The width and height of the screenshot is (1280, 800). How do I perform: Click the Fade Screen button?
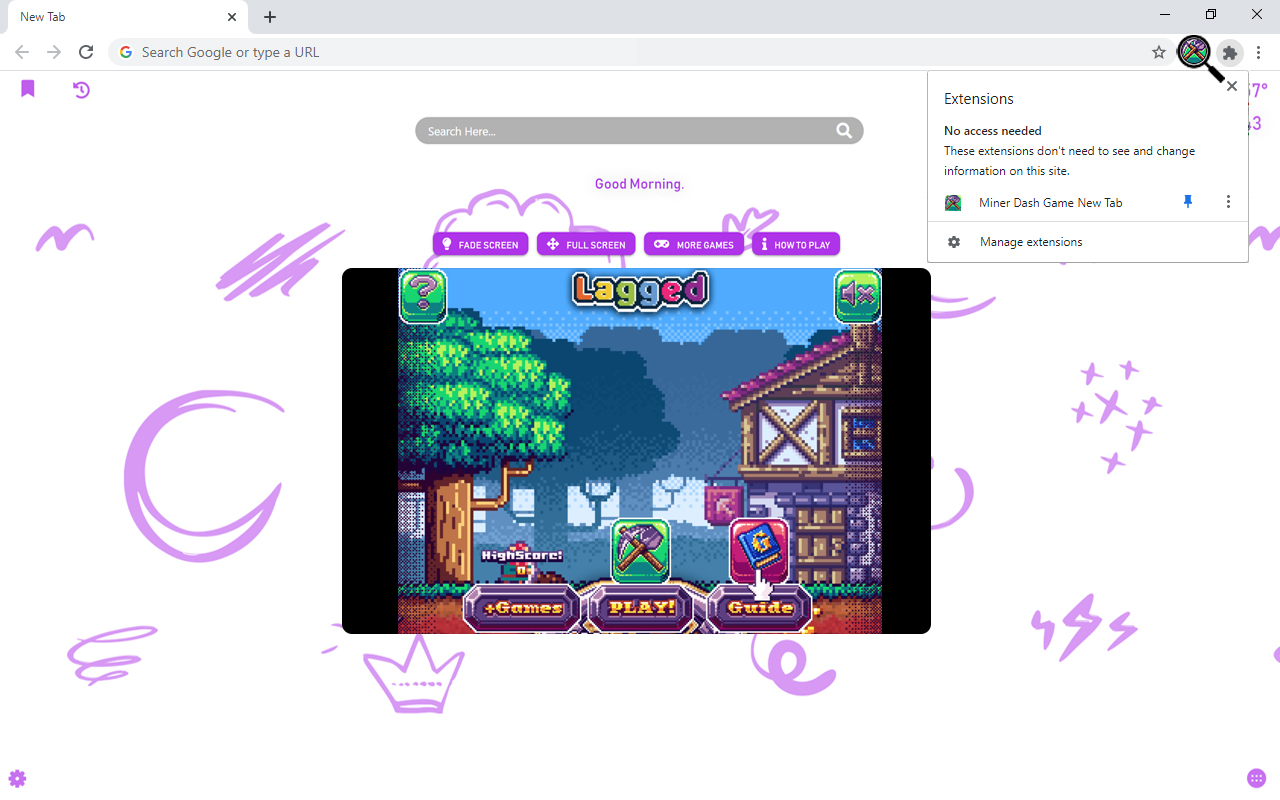(x=480, y=244)
